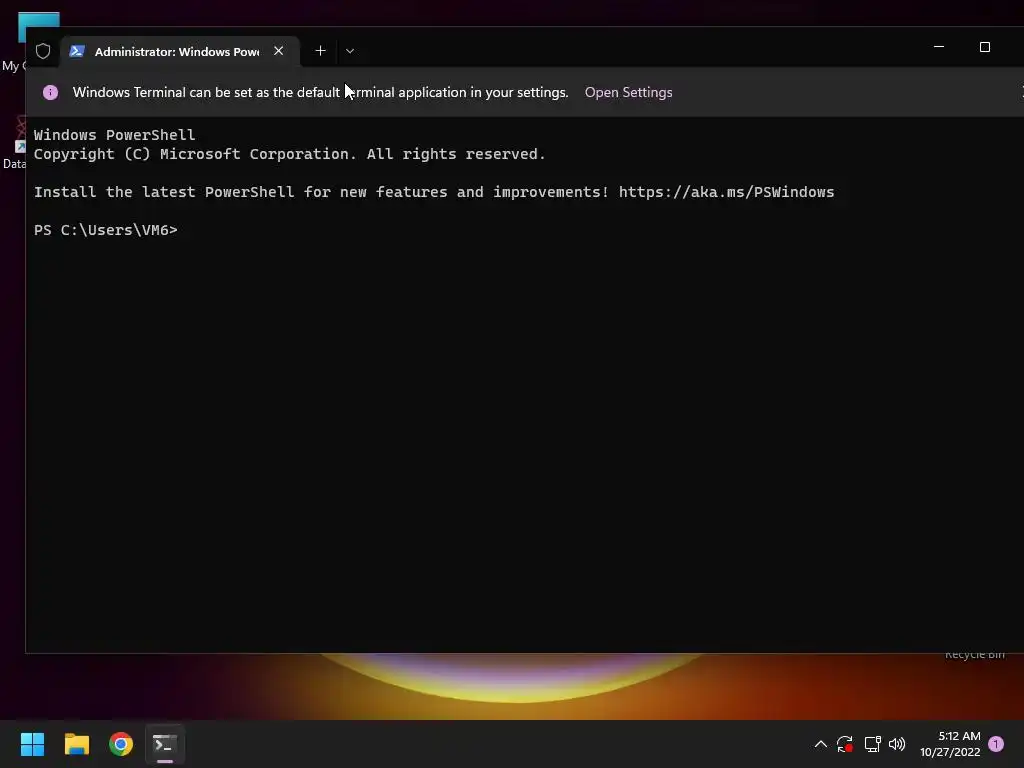Click the Windows PowerShell header text
The height and width of the screenshot is (768, 1024).
pyautogui.click(x=114, y=135)
